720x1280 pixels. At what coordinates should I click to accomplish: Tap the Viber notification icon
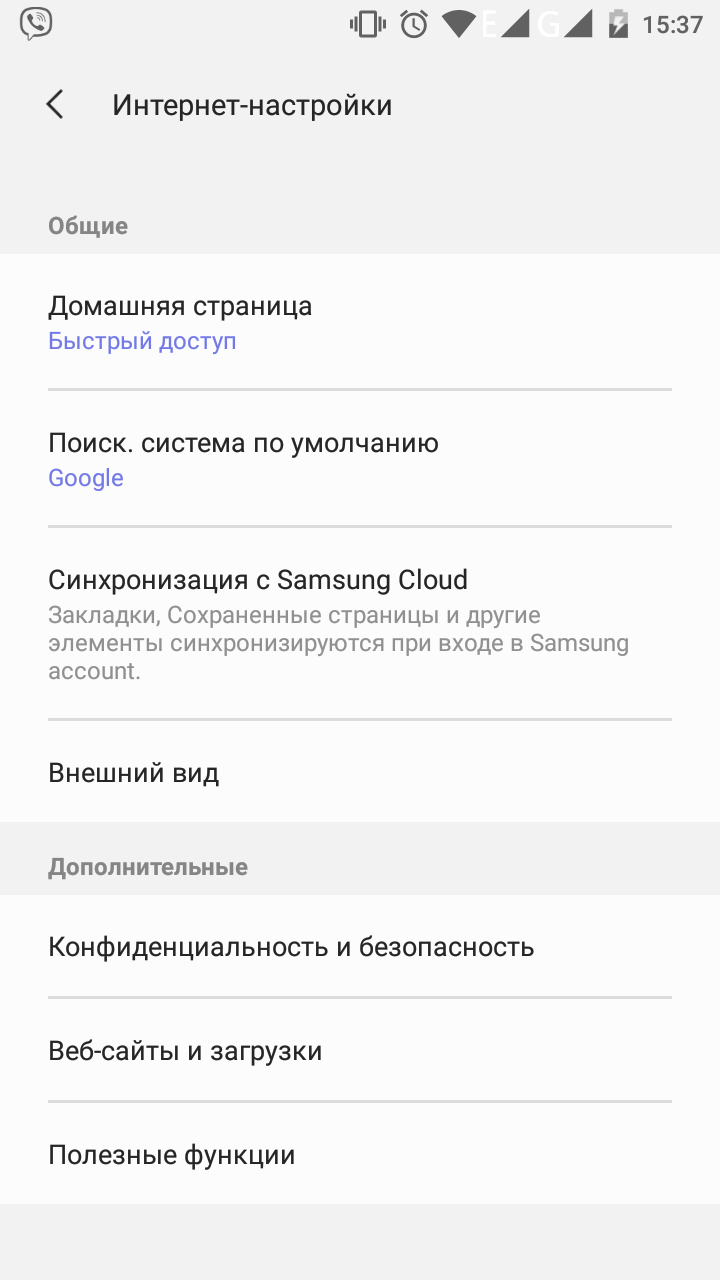(36, 24)
